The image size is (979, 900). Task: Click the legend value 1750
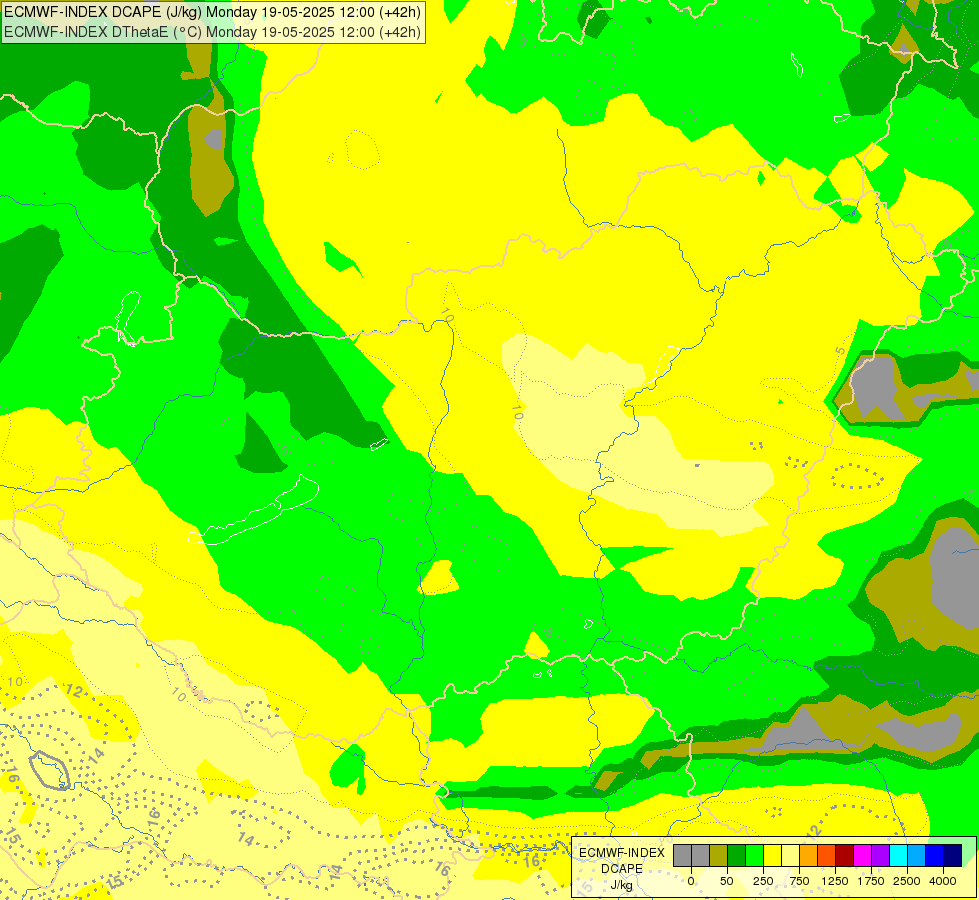point(870,881)
